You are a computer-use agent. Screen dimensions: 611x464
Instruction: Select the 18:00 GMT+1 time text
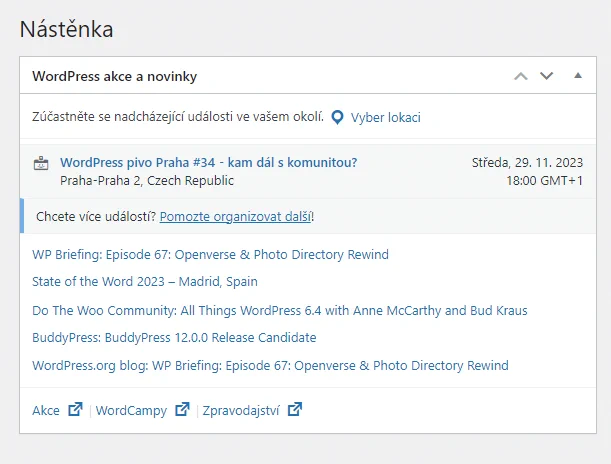[x=544, y=181]
